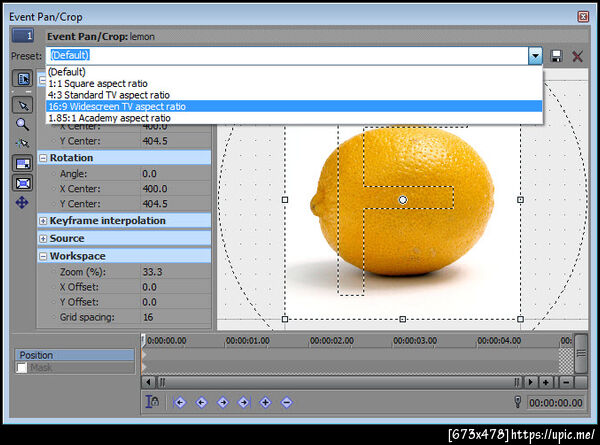Select the Normal Edit arrow tool
The image size is (600, 445).
pyautogui.click(x=23, y=105)
